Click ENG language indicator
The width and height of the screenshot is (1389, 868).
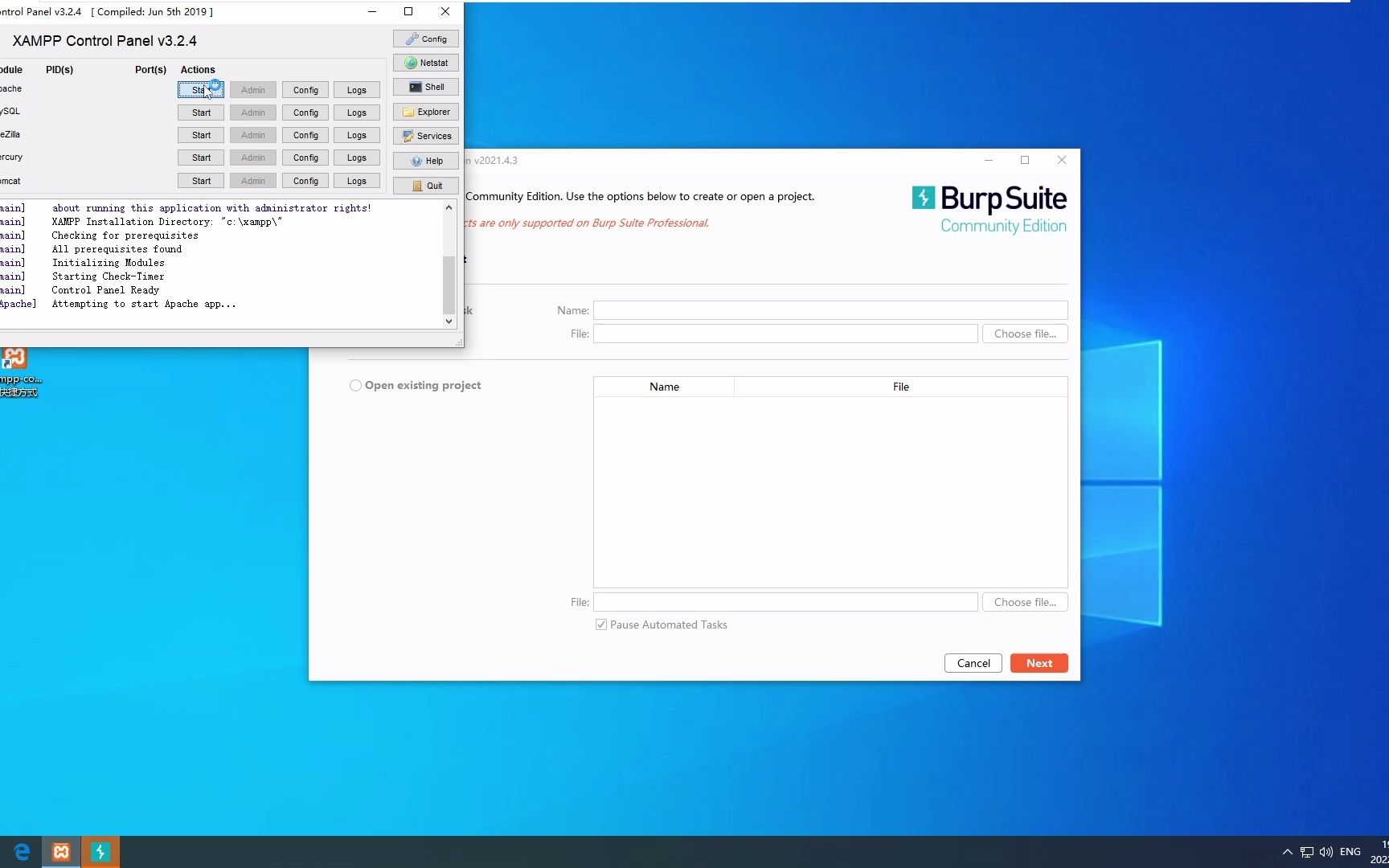click(x=1350, y=852)
